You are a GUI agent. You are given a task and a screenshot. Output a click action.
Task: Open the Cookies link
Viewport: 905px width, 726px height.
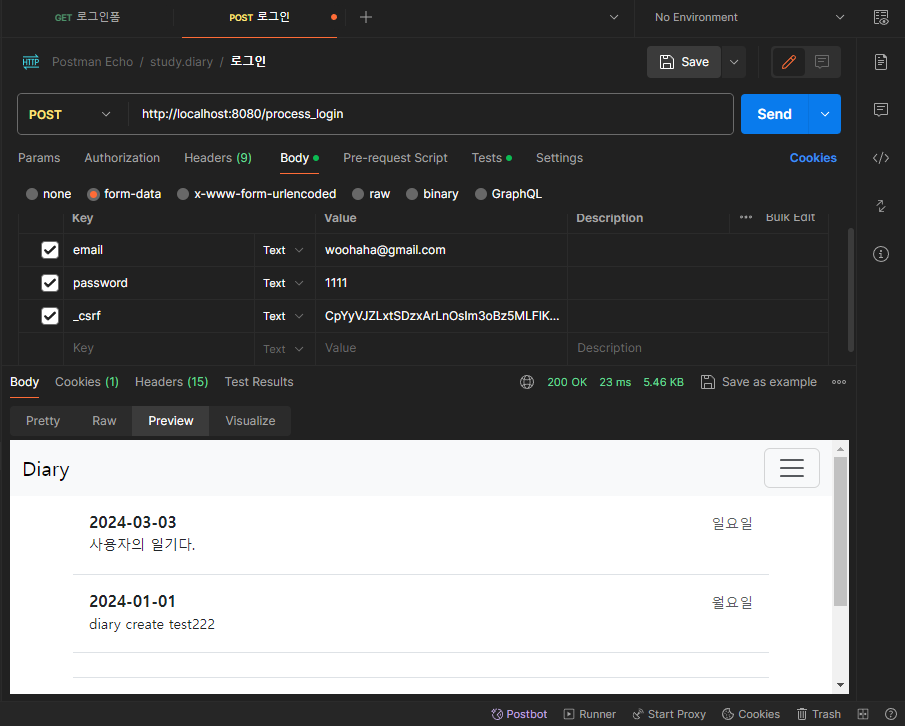click(813, 158)
